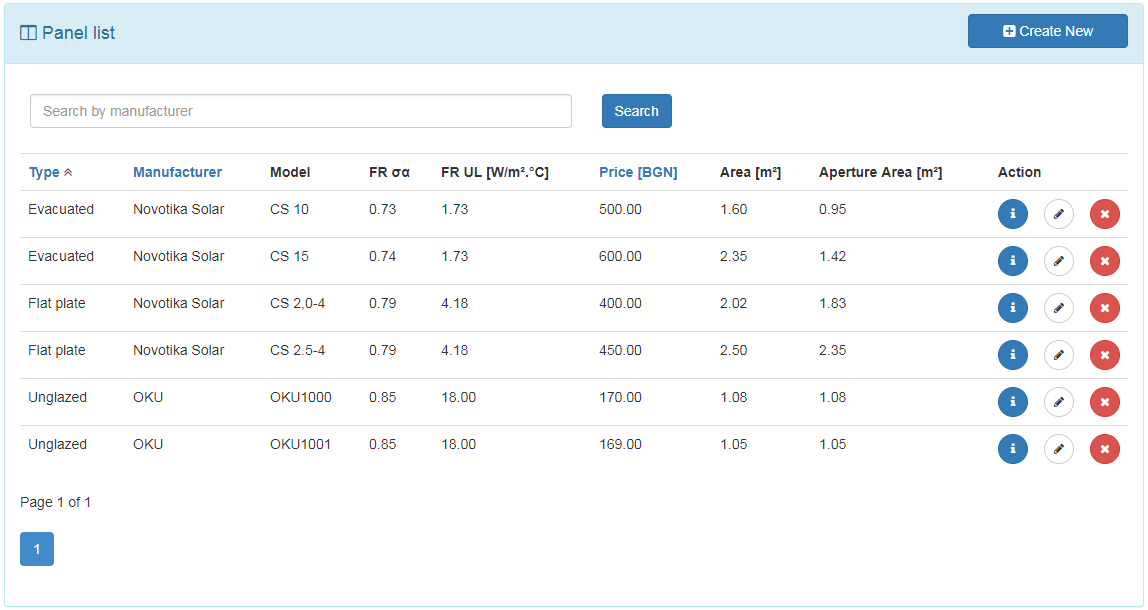Edit the OKU1000 entry
The width and height of the screenshot is (1148, 610).
point(1059,401)
